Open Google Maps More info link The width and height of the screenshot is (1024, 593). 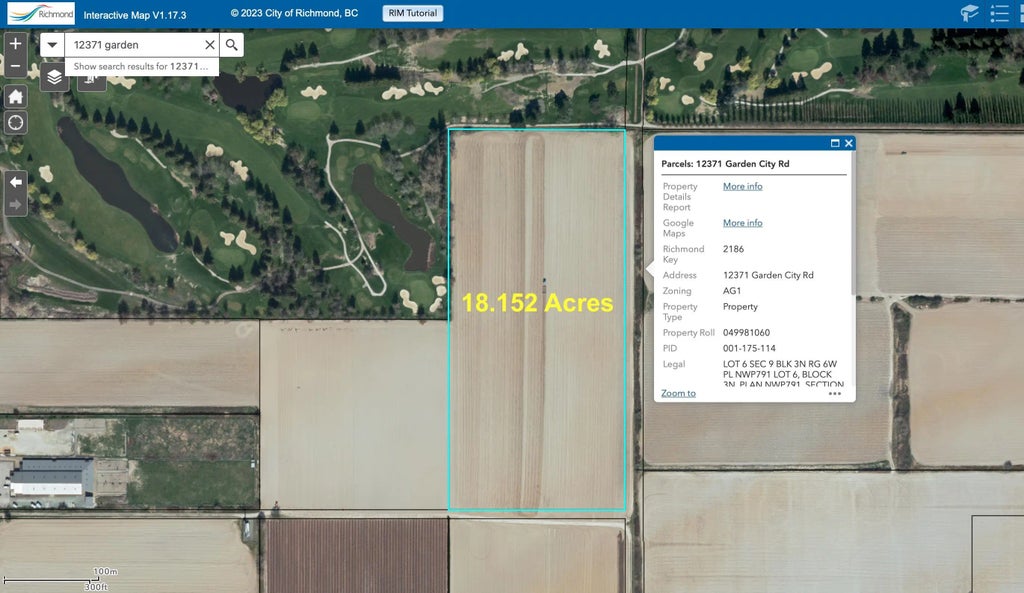click(x=742, y=223)
